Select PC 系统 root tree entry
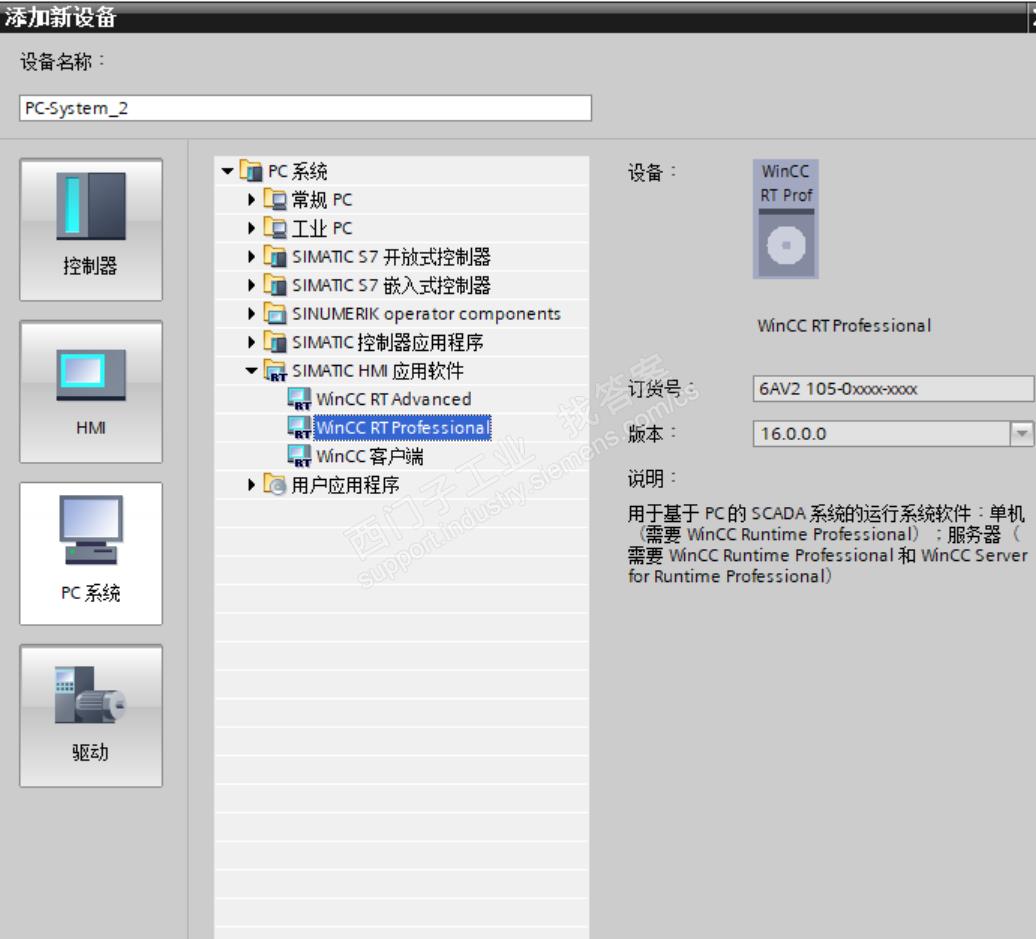1036x939 pixels. pos(297,171)
